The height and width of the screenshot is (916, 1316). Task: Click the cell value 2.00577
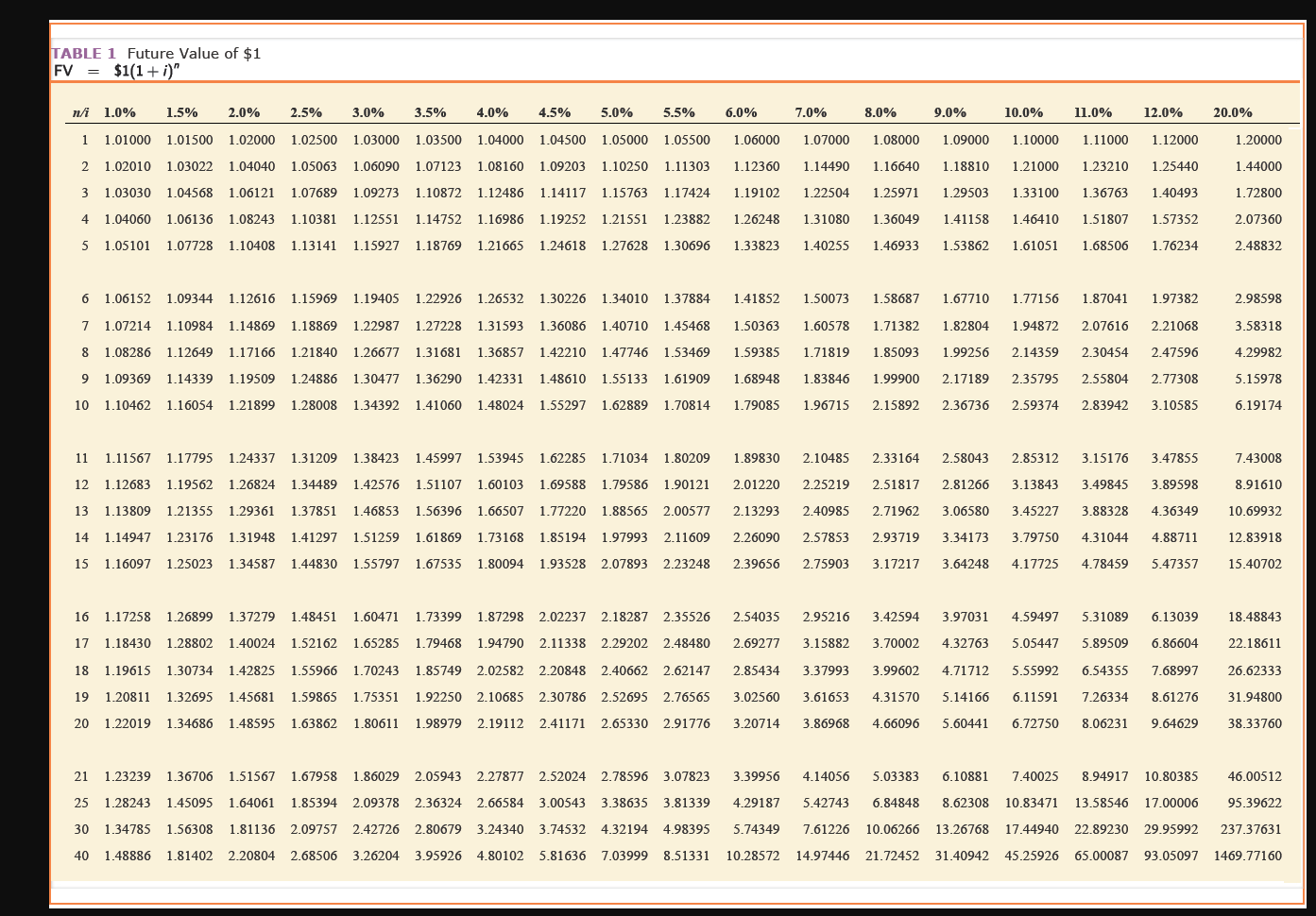pos(687,511)
